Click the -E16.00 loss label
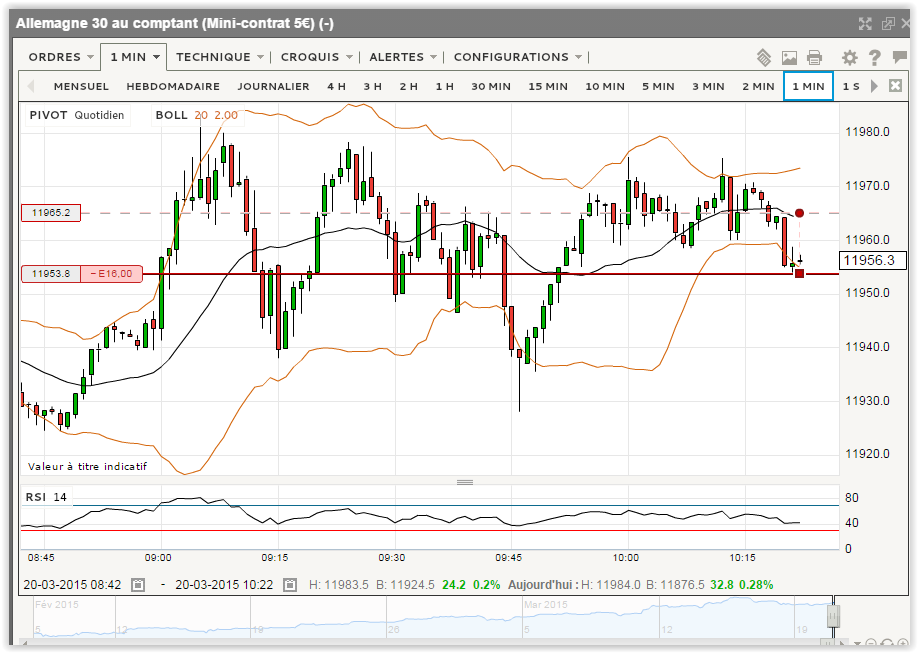Screen dimensions: 918x653 click(111, 273)
